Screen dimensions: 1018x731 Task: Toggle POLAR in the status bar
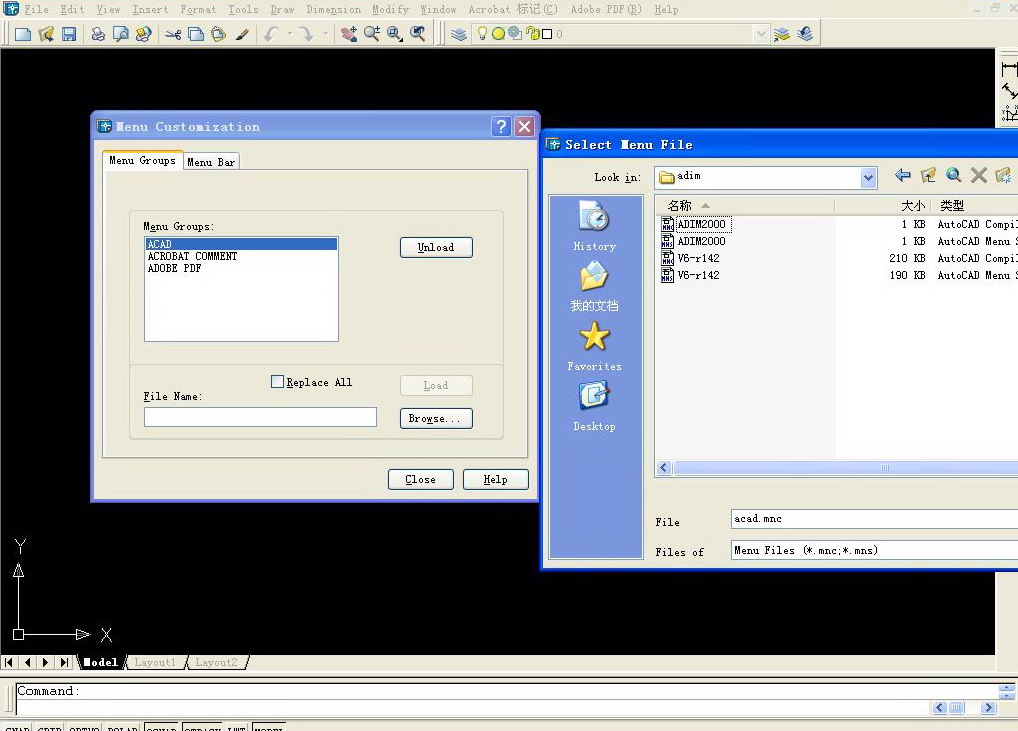pos(123,726)
